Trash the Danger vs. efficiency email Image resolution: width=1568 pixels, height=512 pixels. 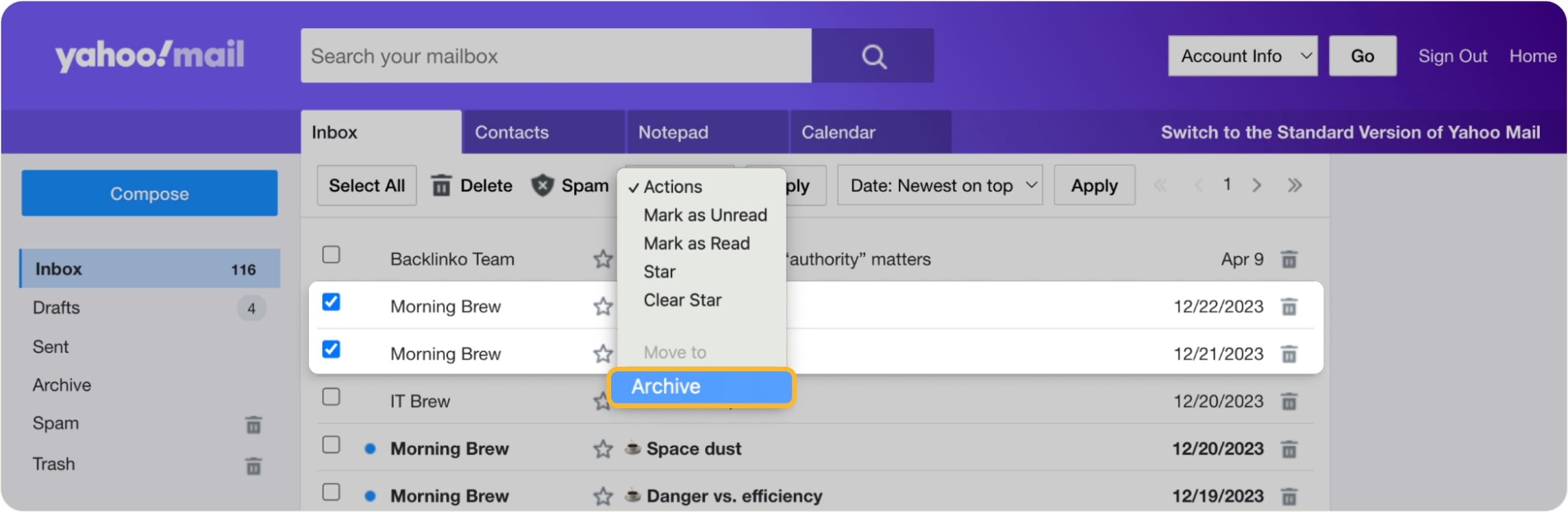(1288, 496)
